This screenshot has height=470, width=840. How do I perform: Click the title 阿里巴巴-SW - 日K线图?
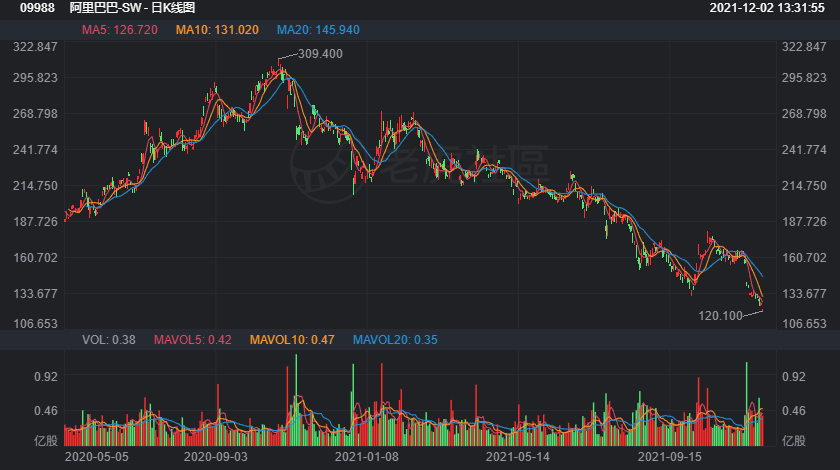132,8
